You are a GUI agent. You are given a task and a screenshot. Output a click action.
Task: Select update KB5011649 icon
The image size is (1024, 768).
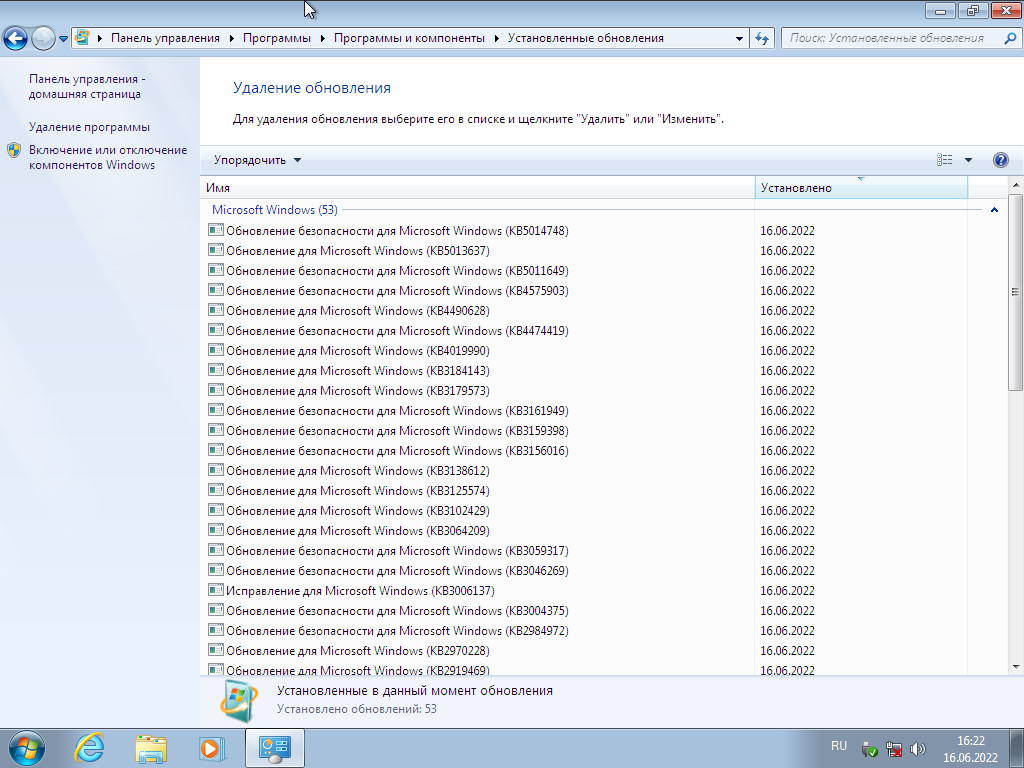coord(216,270)
